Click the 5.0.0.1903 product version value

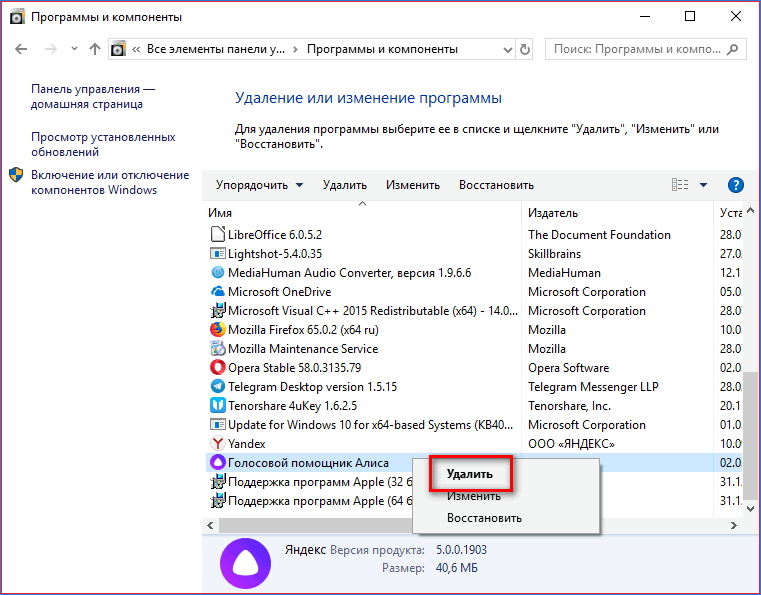[x=461, y=550]
